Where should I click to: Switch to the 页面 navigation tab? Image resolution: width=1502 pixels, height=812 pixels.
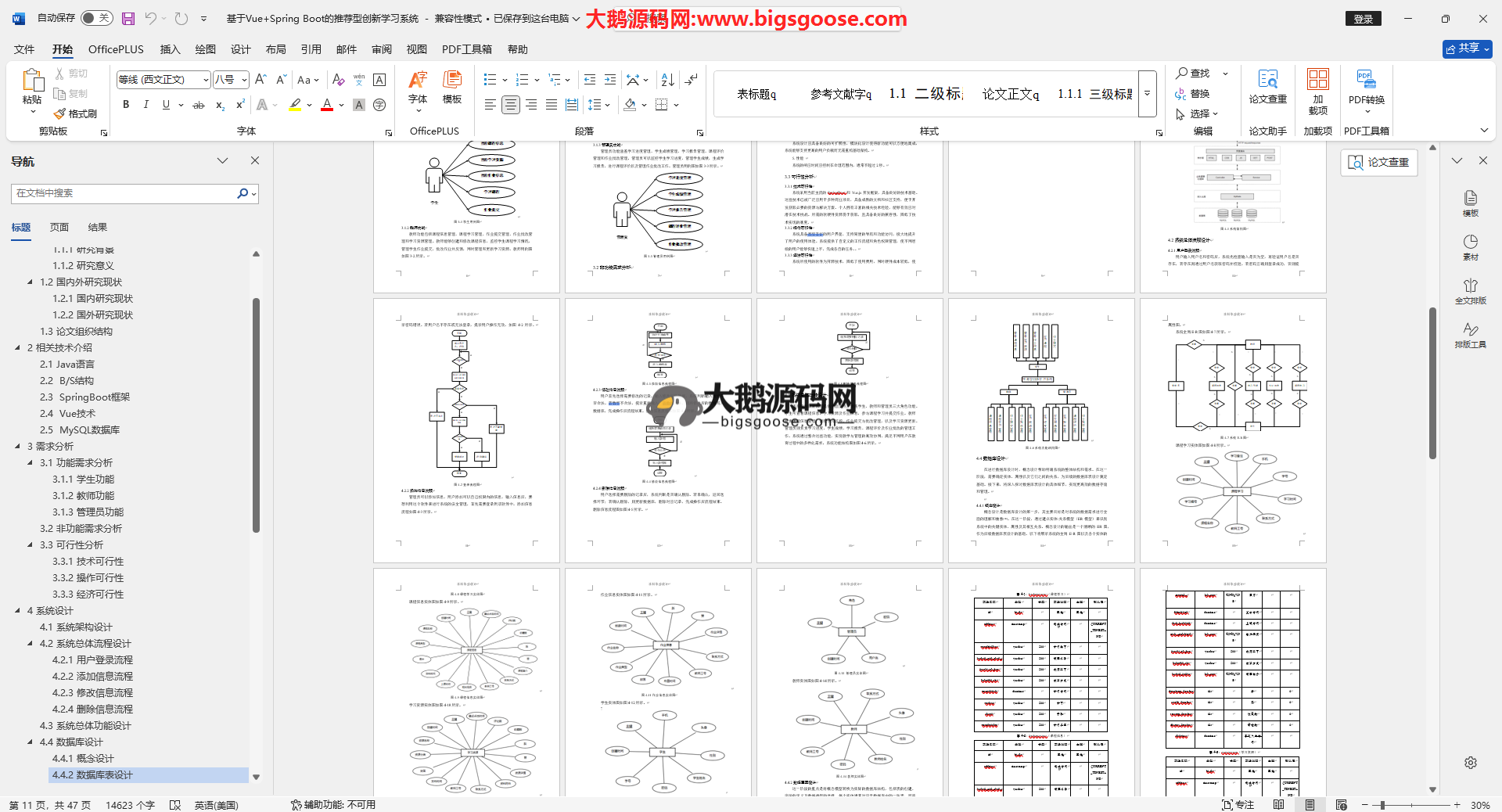tap(59, 228)
